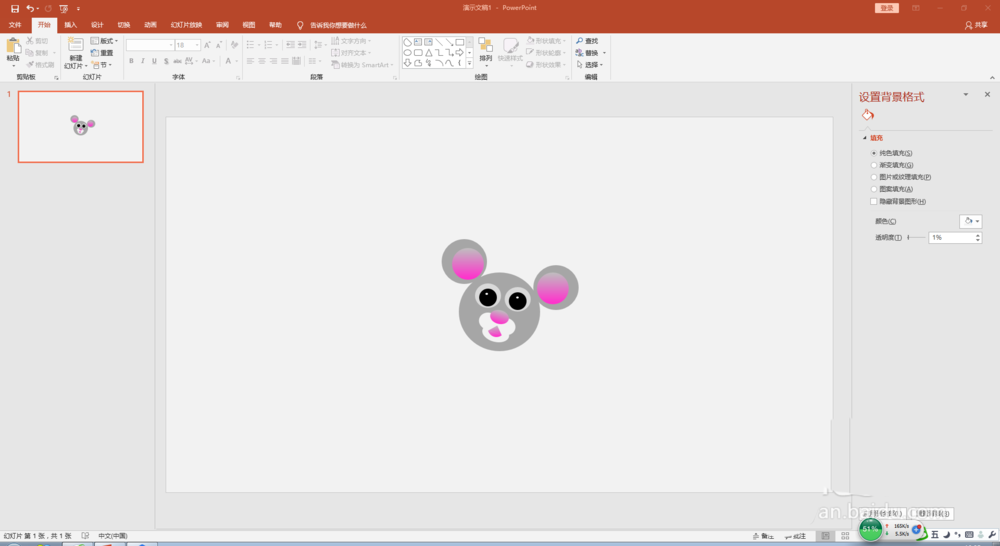Screen dimensions: 1000x546
Task: Click the Save icon in the quick access toolbar
Action: pos(14,8)
